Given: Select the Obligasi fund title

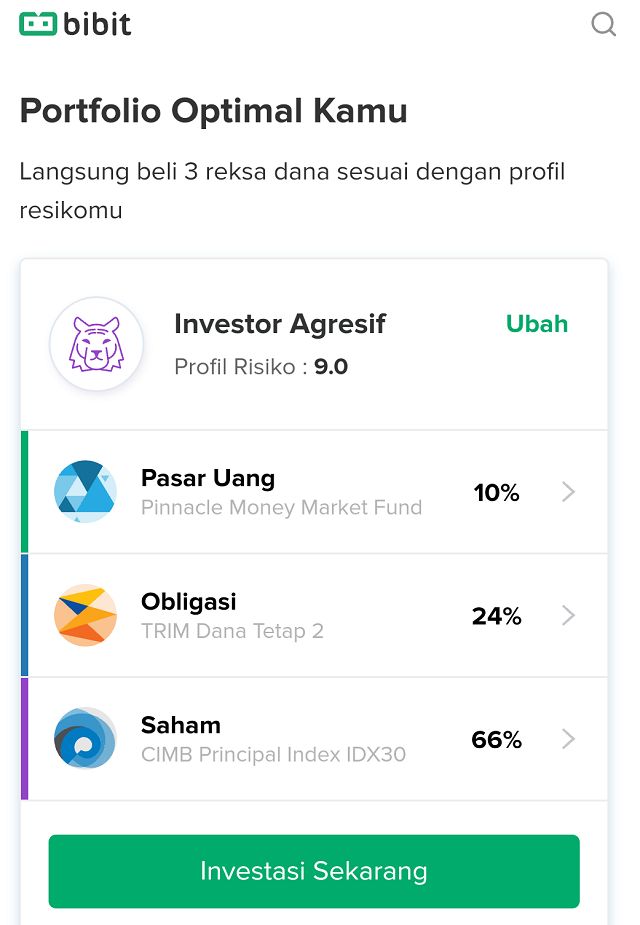Looking at the screenshot, I should (x=189, y=602).
